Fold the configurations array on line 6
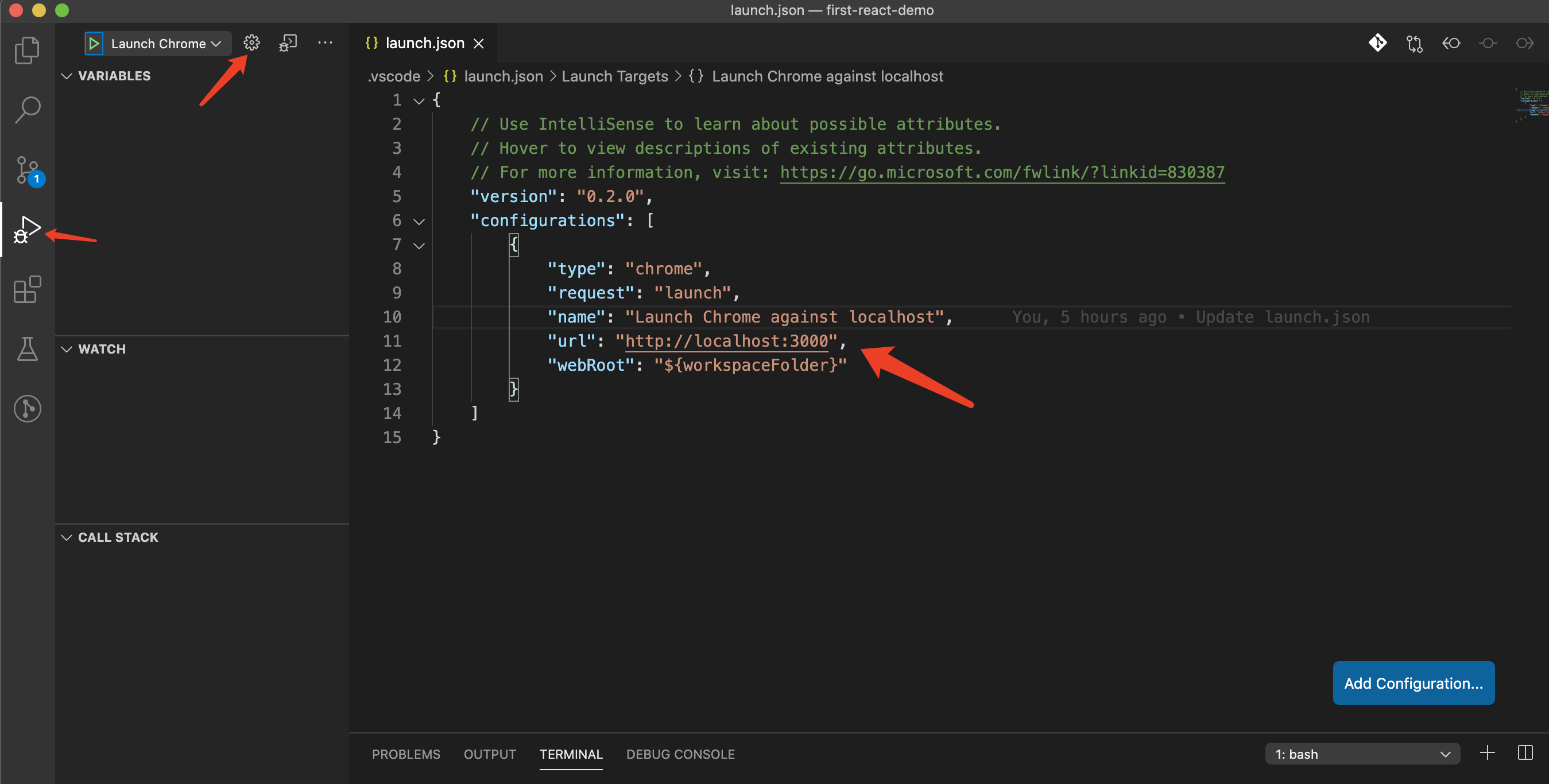The height and width of the screenshot is (784, 1549). point(419,221)
